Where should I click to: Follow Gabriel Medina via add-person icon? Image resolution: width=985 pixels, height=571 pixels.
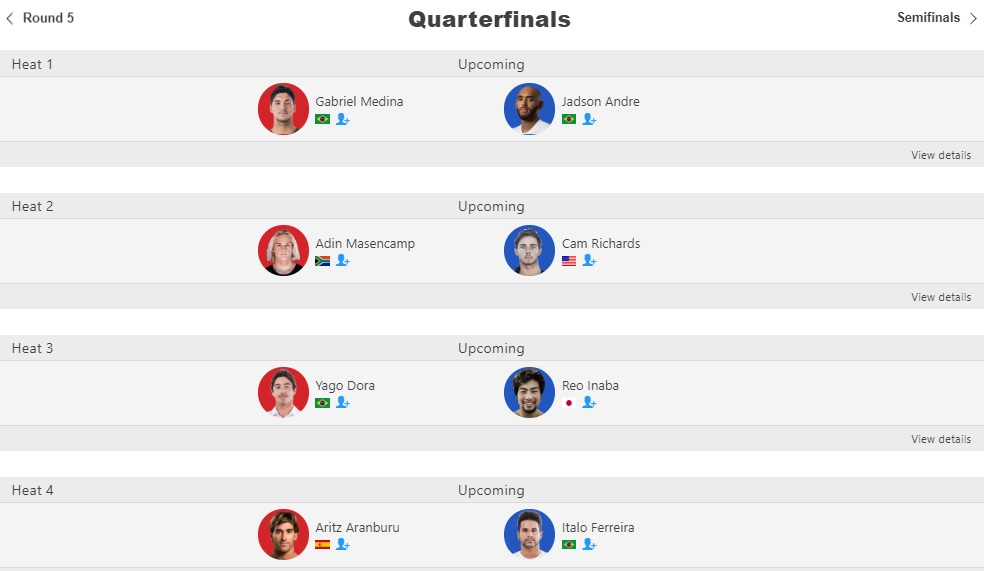click(x=342, y=119)
